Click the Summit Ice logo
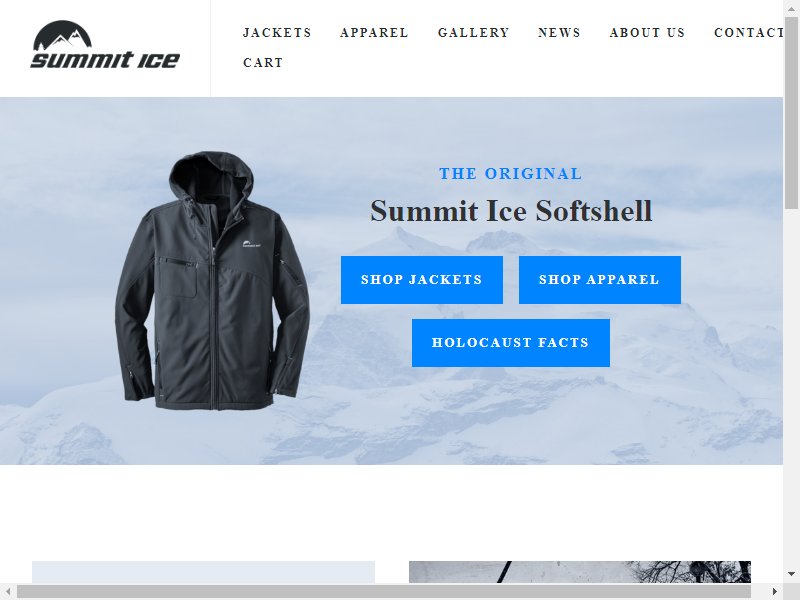 coord(105,44)
